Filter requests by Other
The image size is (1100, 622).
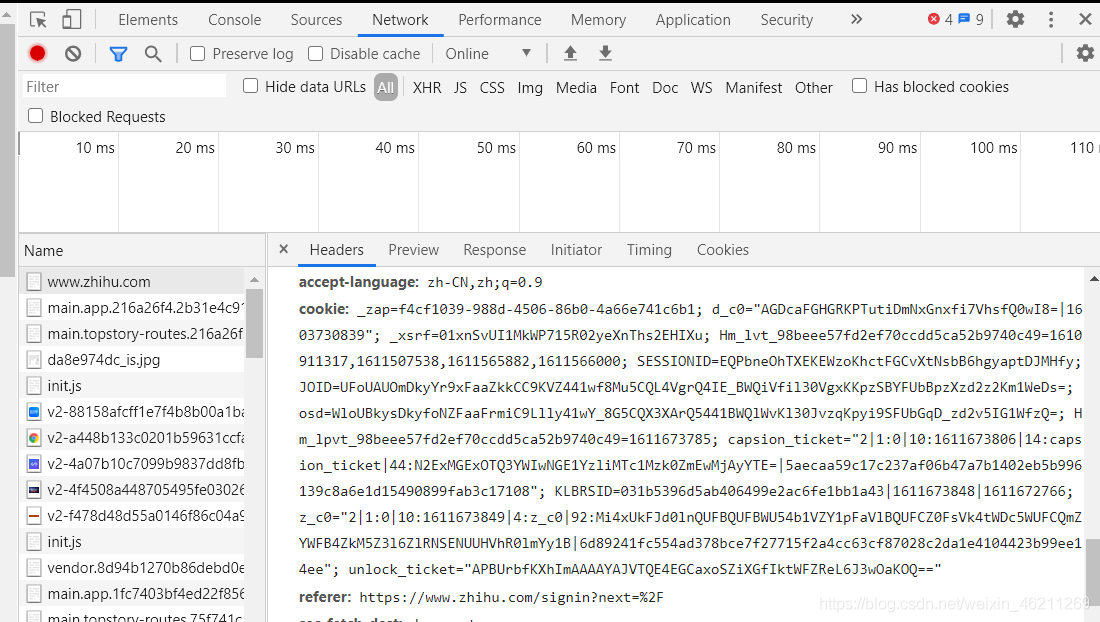tap(814, 88)
